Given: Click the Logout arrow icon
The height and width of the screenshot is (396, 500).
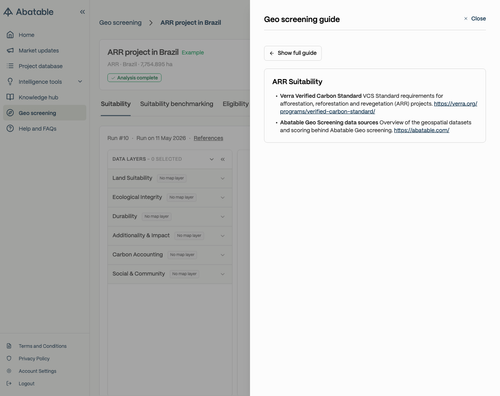Looking at the screenshot, I should (x=9, y=383).
